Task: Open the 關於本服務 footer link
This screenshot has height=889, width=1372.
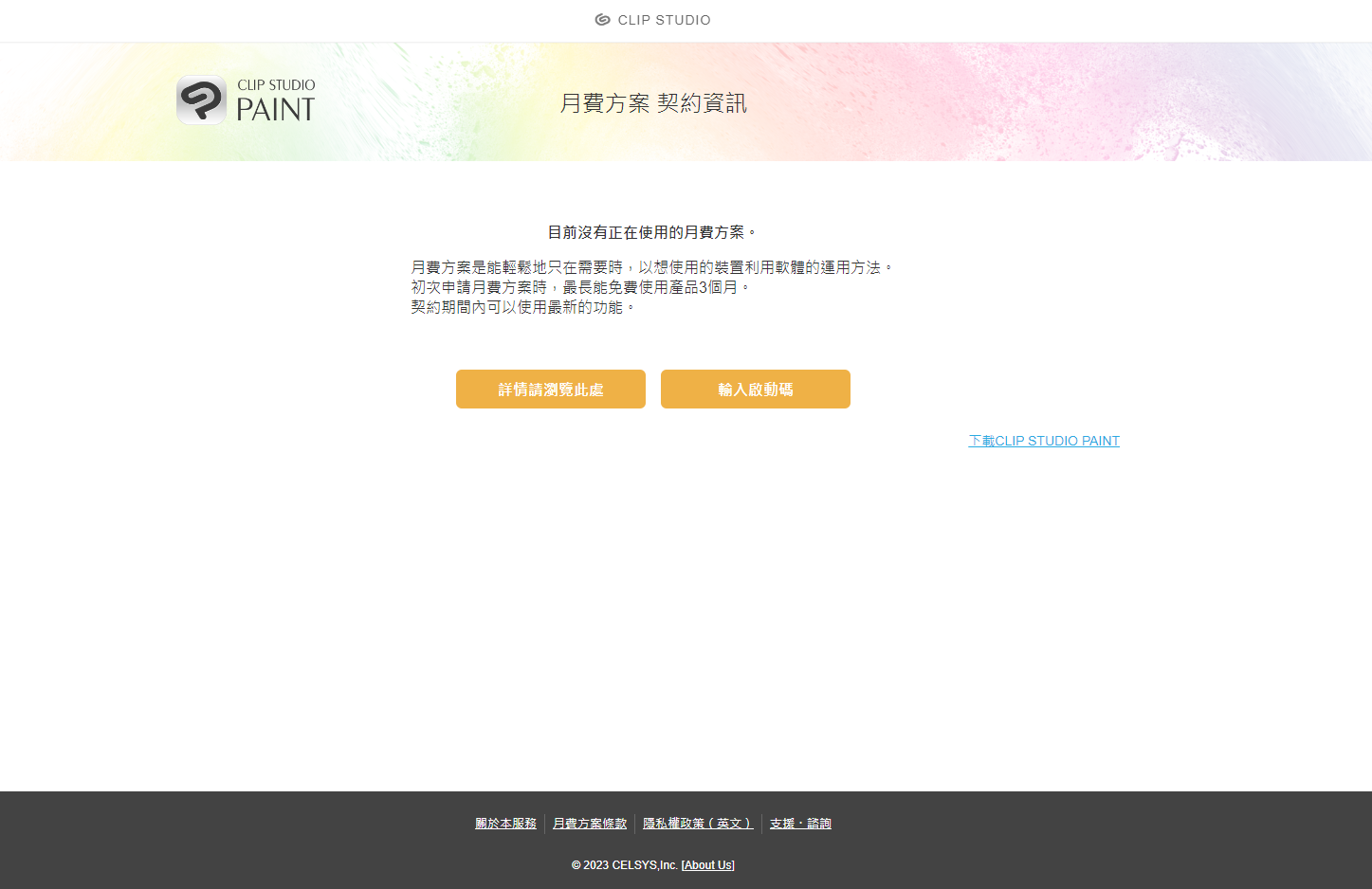Action: [x=505, y=824]
